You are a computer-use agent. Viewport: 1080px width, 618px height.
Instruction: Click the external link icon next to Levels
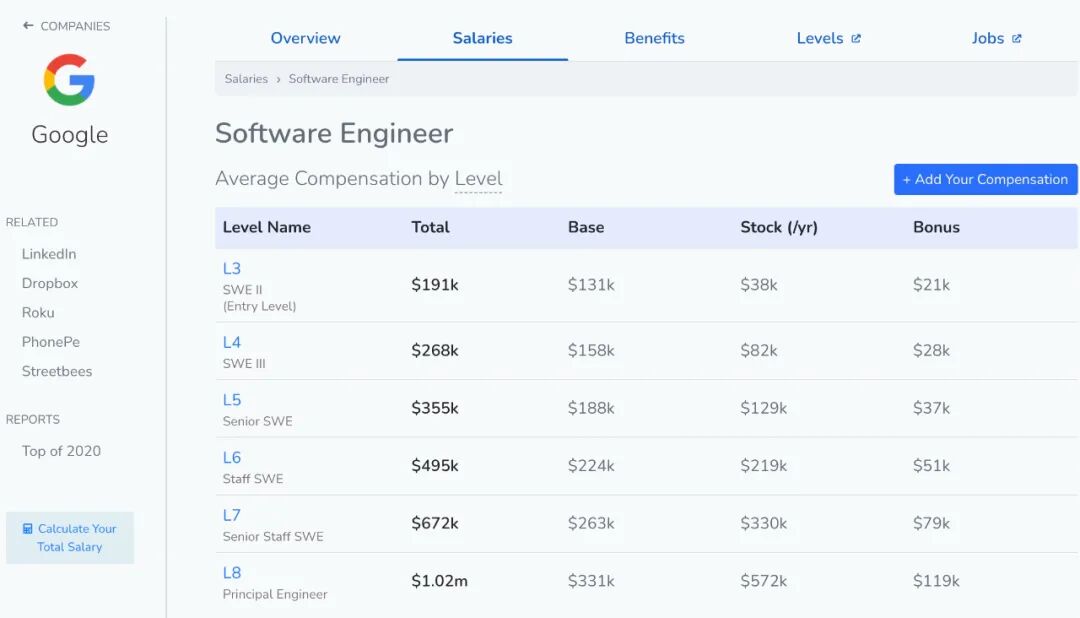(856, 39)
